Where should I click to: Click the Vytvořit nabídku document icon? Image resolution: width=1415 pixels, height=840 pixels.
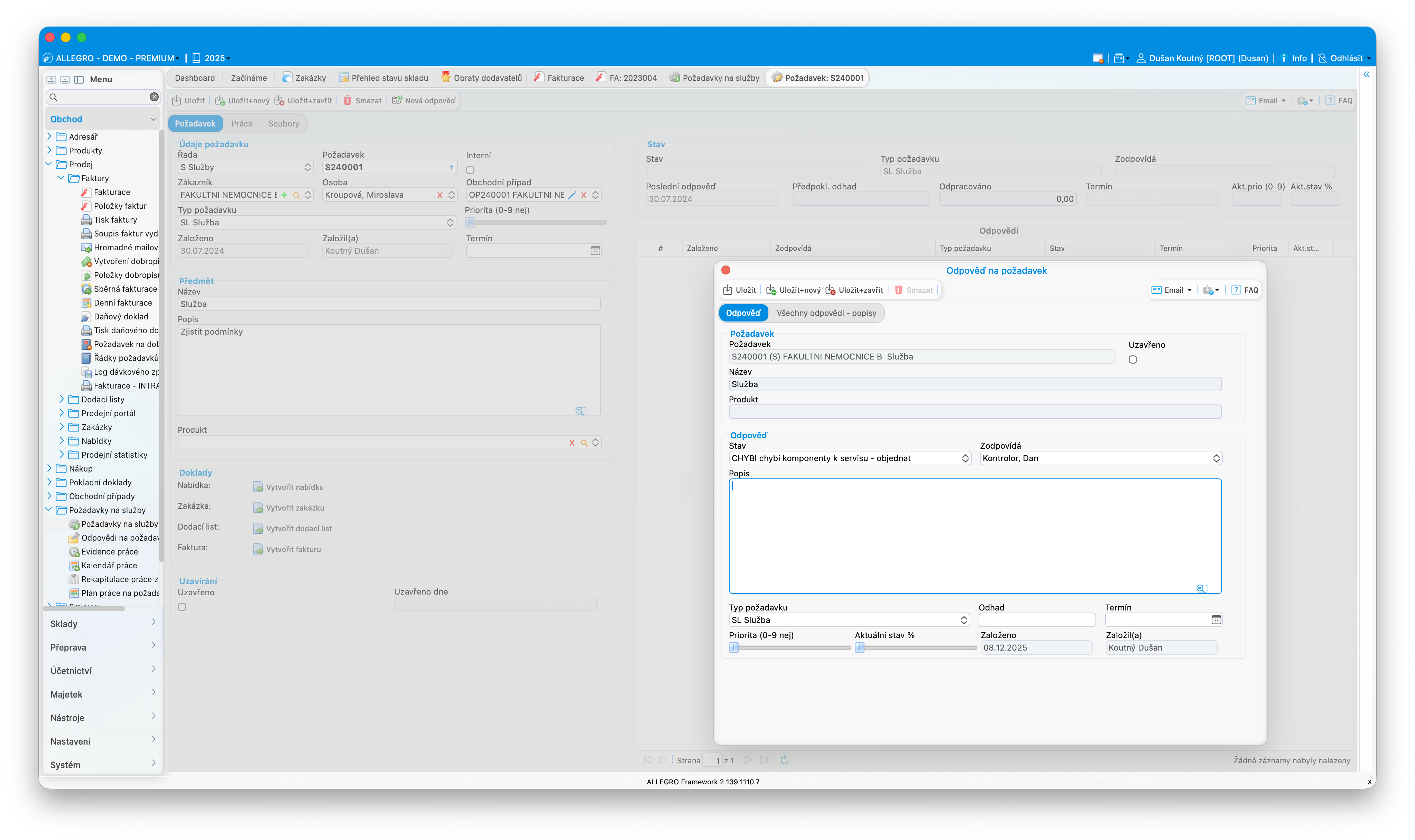click(x=258, y=487)
